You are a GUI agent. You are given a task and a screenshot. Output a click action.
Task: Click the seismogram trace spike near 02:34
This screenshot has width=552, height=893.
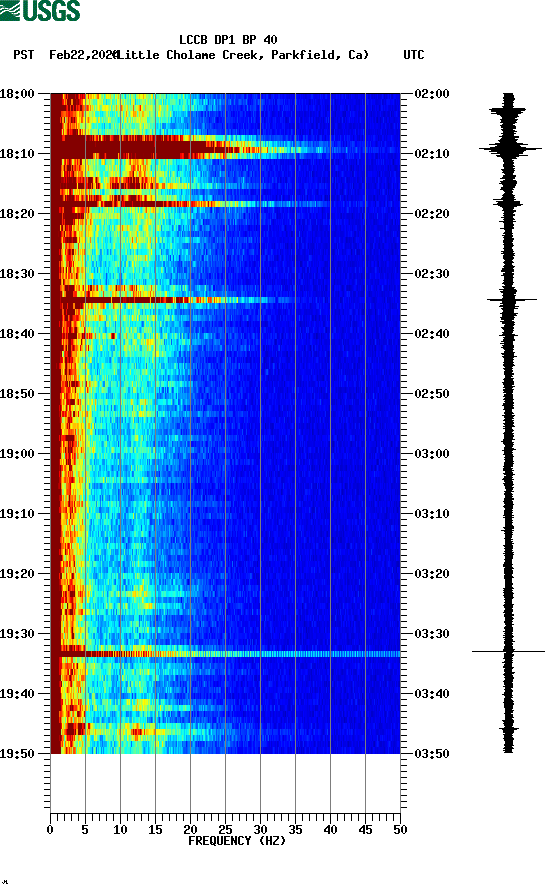[x=512, y=299]
